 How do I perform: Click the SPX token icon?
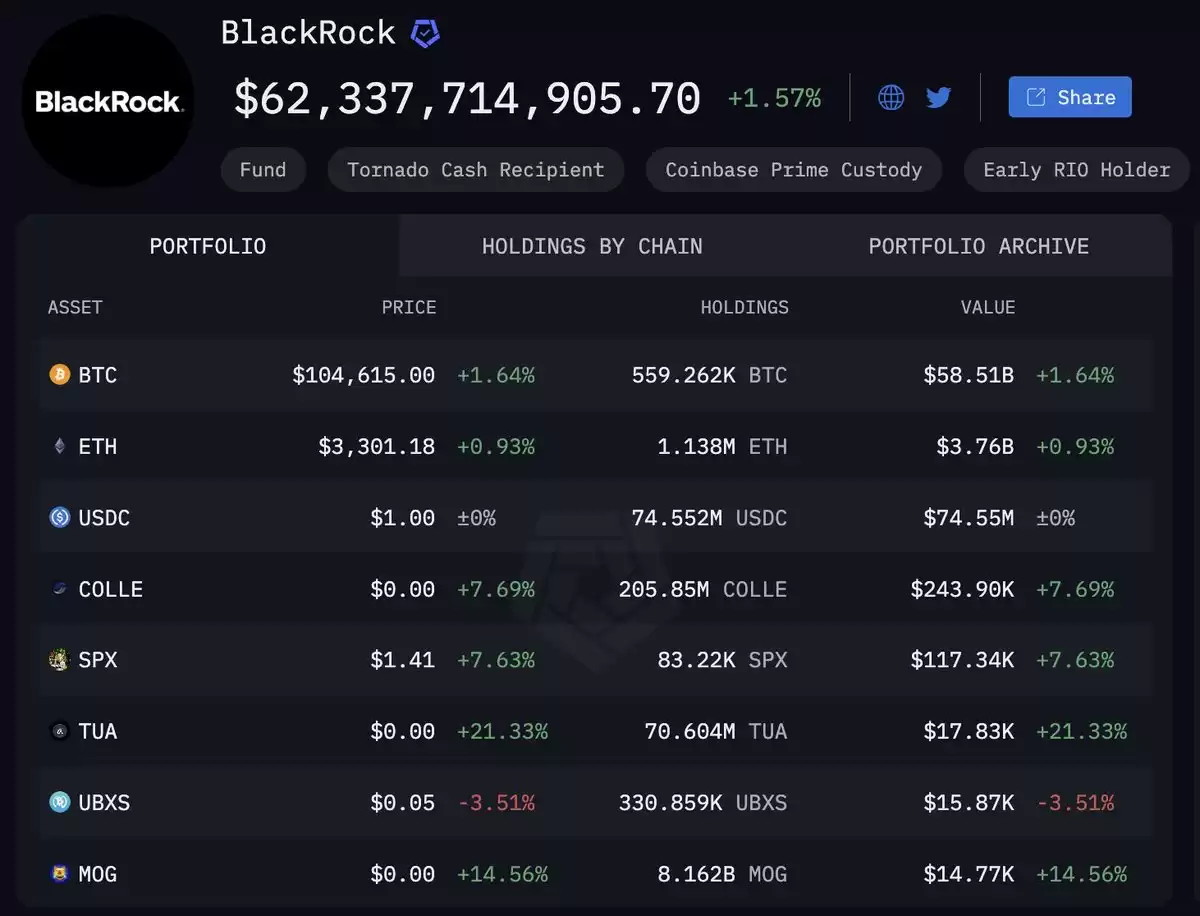[60, 660]
